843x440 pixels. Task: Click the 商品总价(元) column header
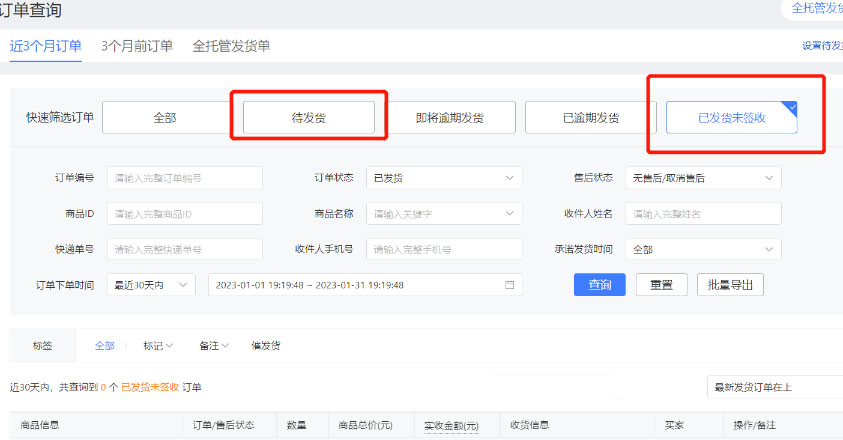point(366,425)
